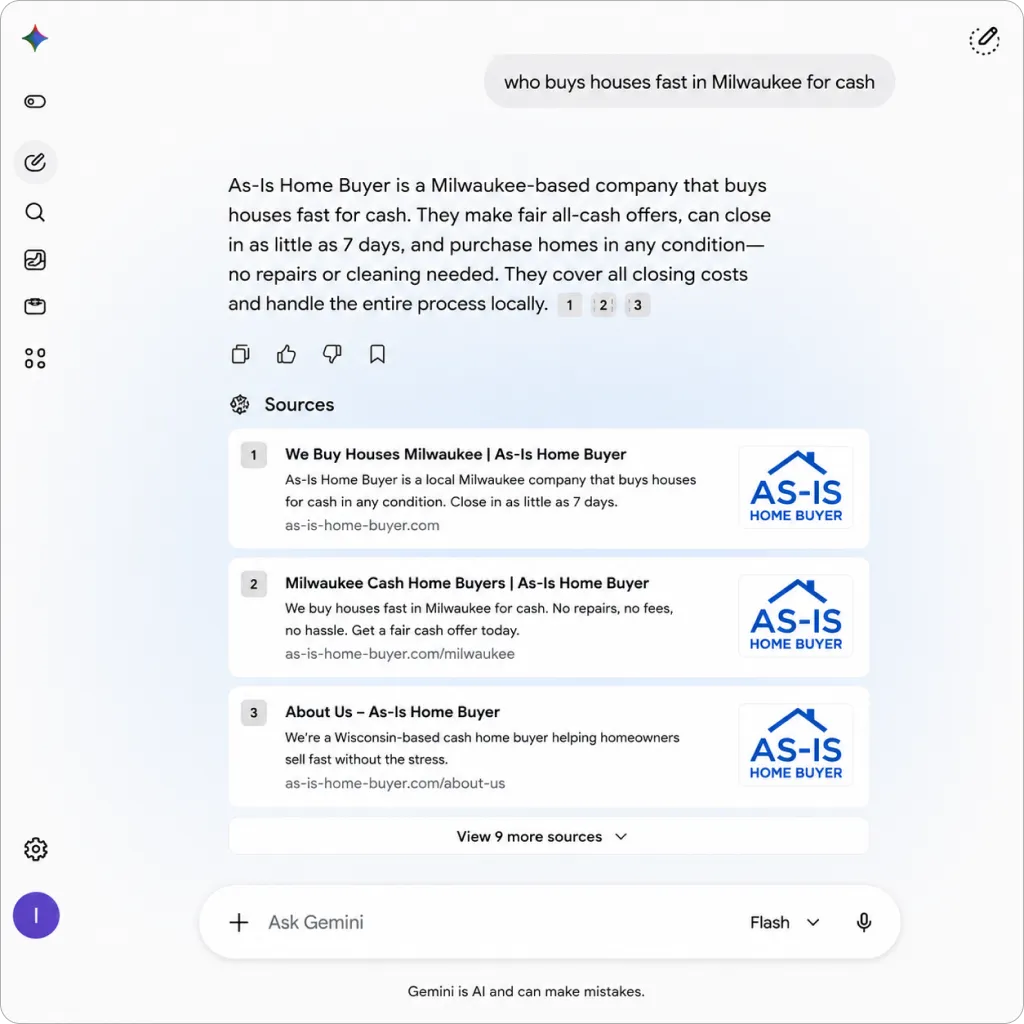Give the response a thumbs down
The height and width of the screenshot is (1024, 1024).
[332, 354]
